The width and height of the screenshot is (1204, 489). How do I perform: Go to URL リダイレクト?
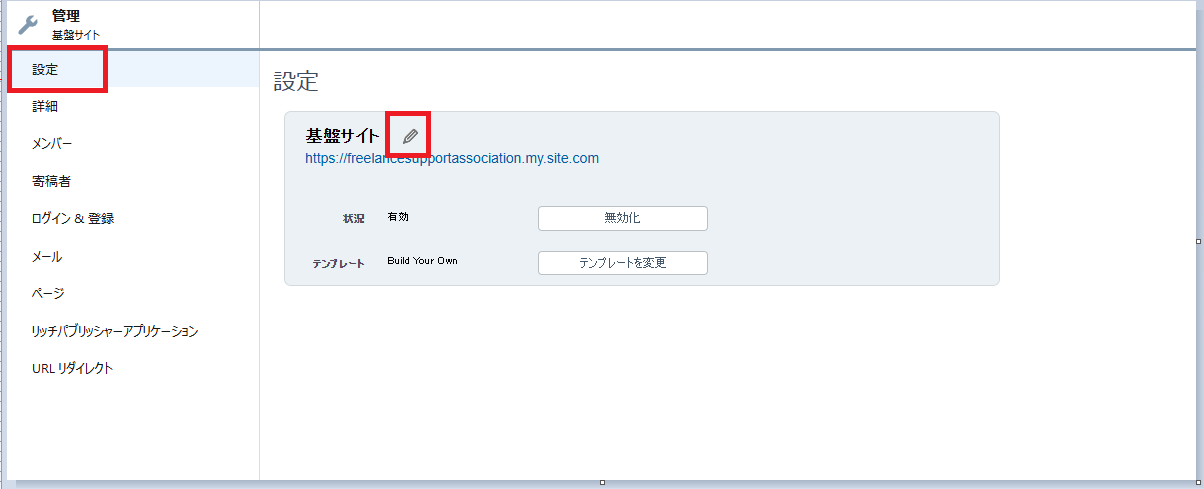click(x=72, y=368)
